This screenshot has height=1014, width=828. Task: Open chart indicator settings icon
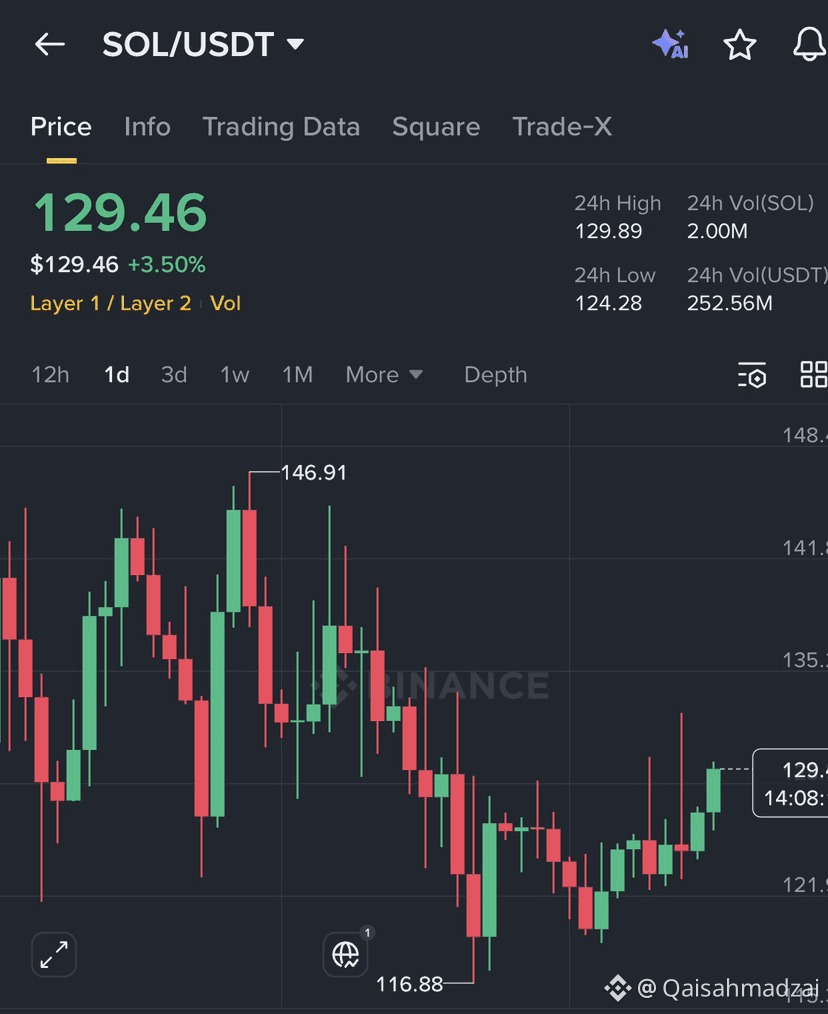[752, 374]
